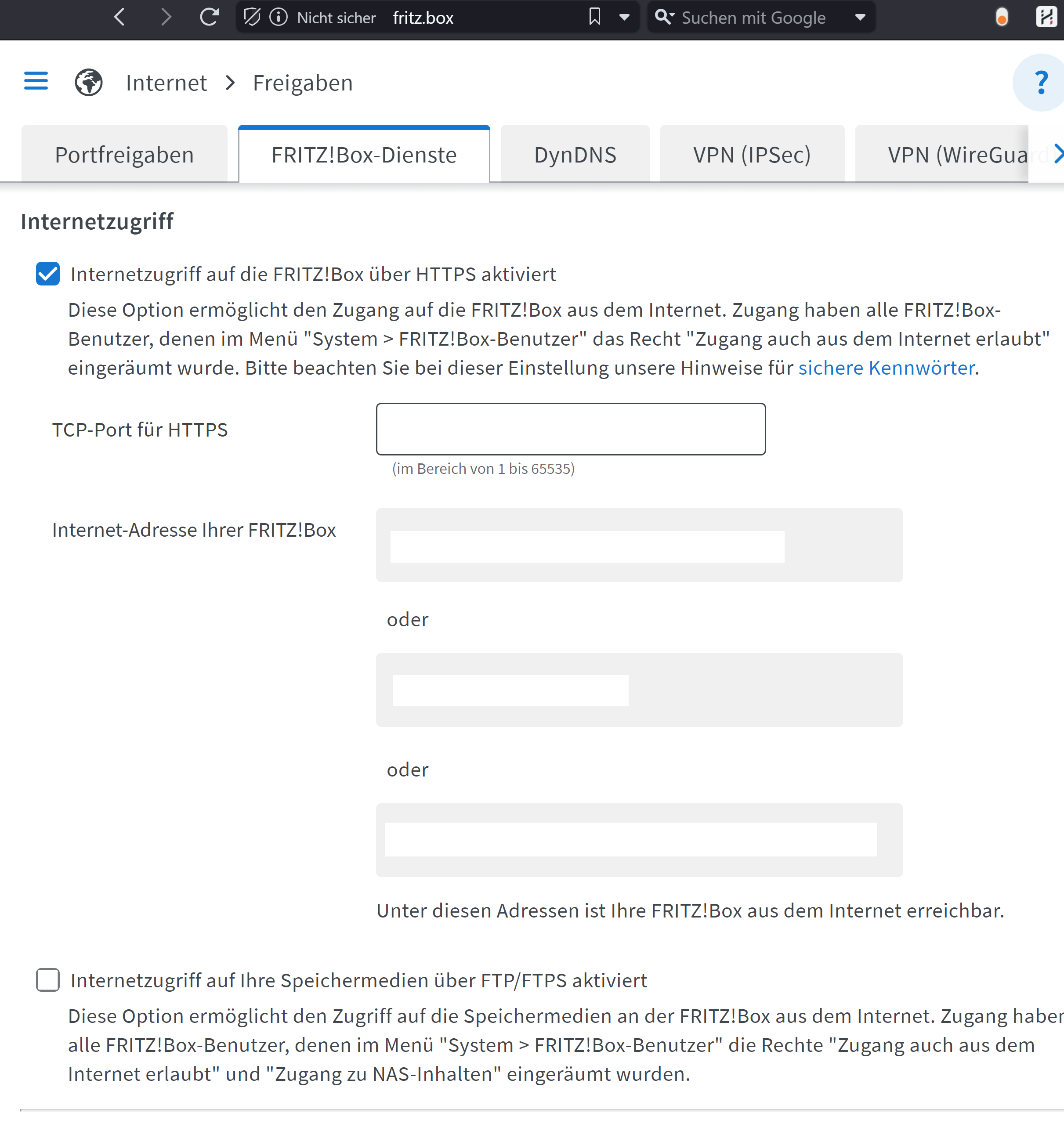Follow the 'sichere Kennwörter' link
The width and height of the screenshot is (1064, 1127).
tap(886, 368)
